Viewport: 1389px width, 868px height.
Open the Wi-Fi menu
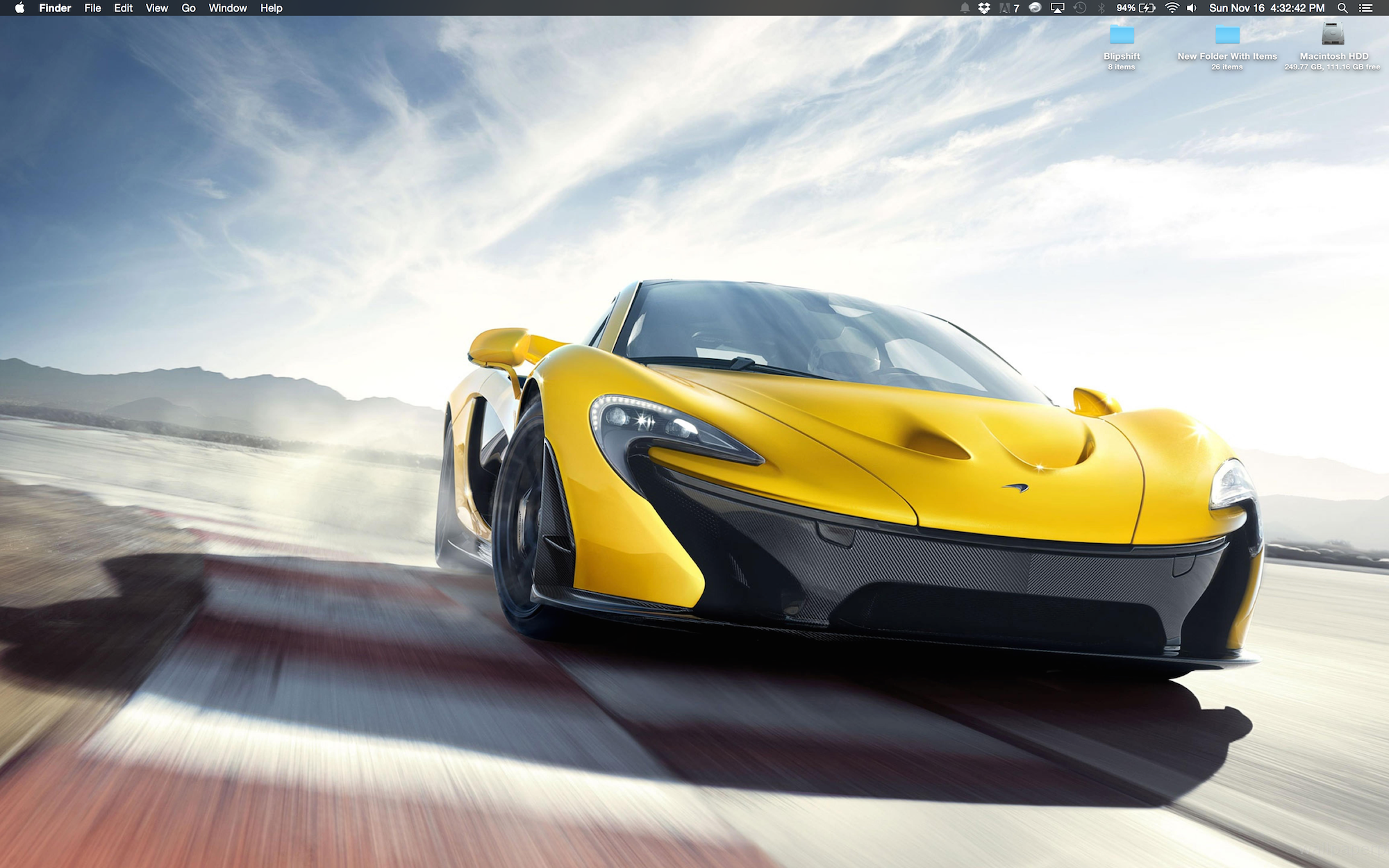(1172, 8)
